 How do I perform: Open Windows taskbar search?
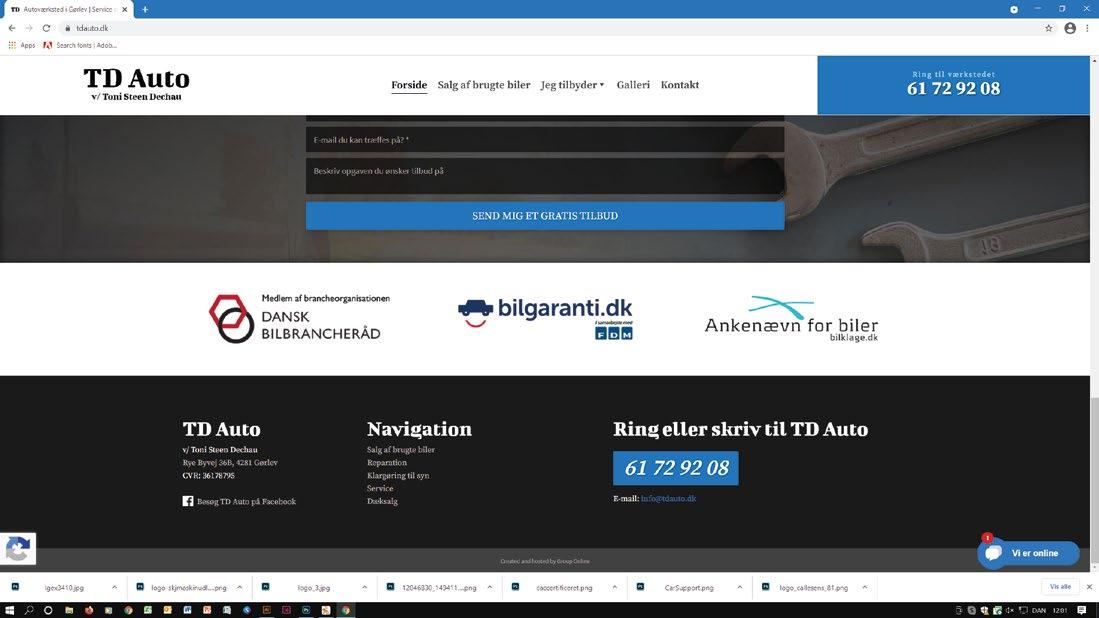[x=29, y=610]
